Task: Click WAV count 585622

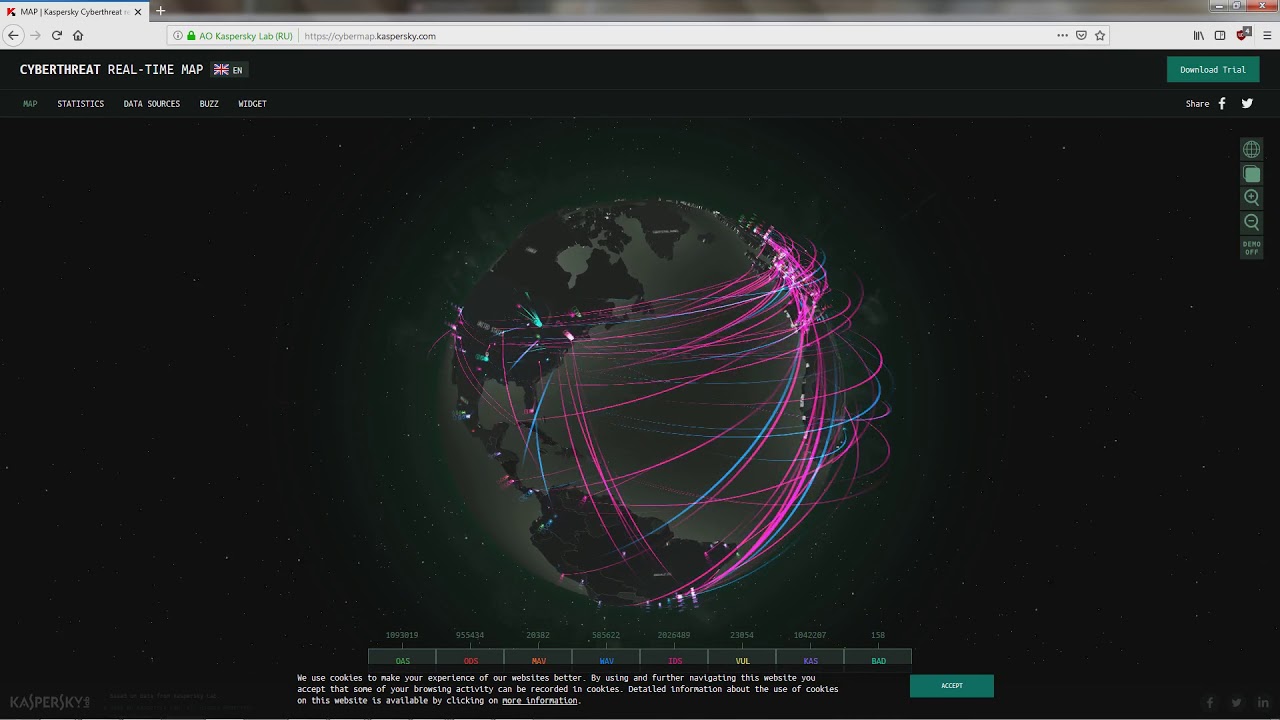Action: tap(606, 635)
